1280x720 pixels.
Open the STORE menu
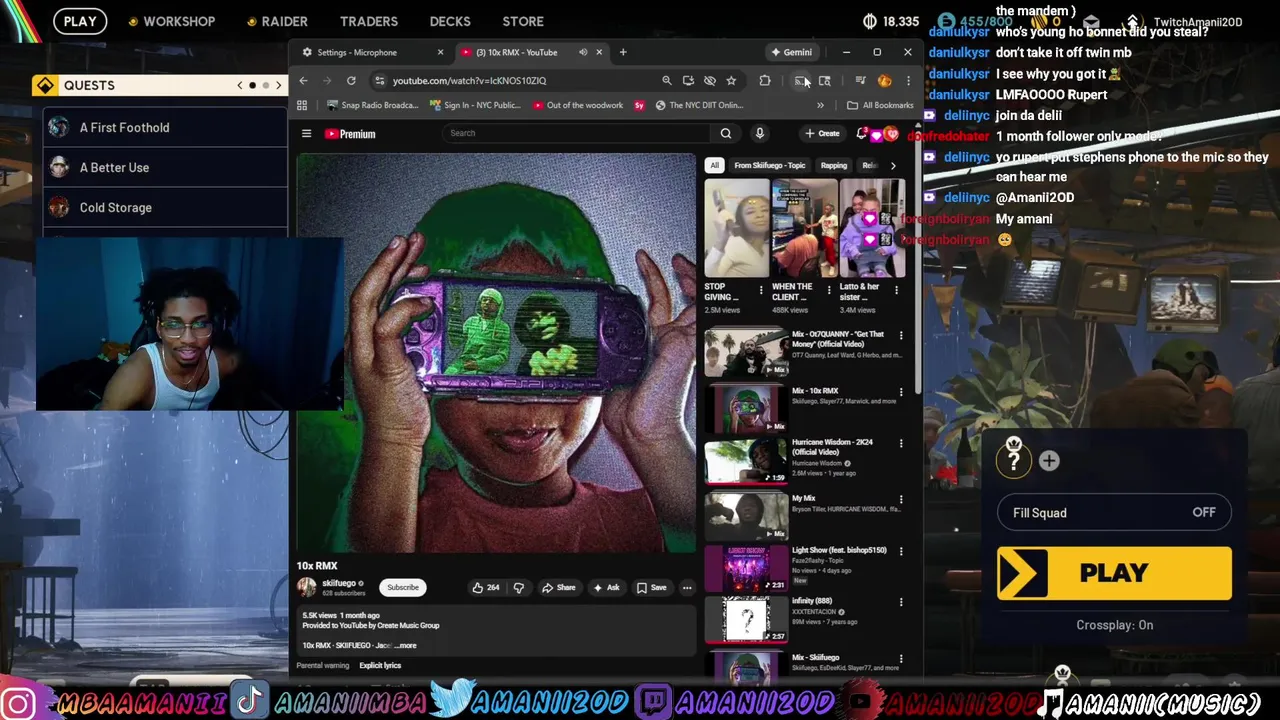click(x=523, y=21)
